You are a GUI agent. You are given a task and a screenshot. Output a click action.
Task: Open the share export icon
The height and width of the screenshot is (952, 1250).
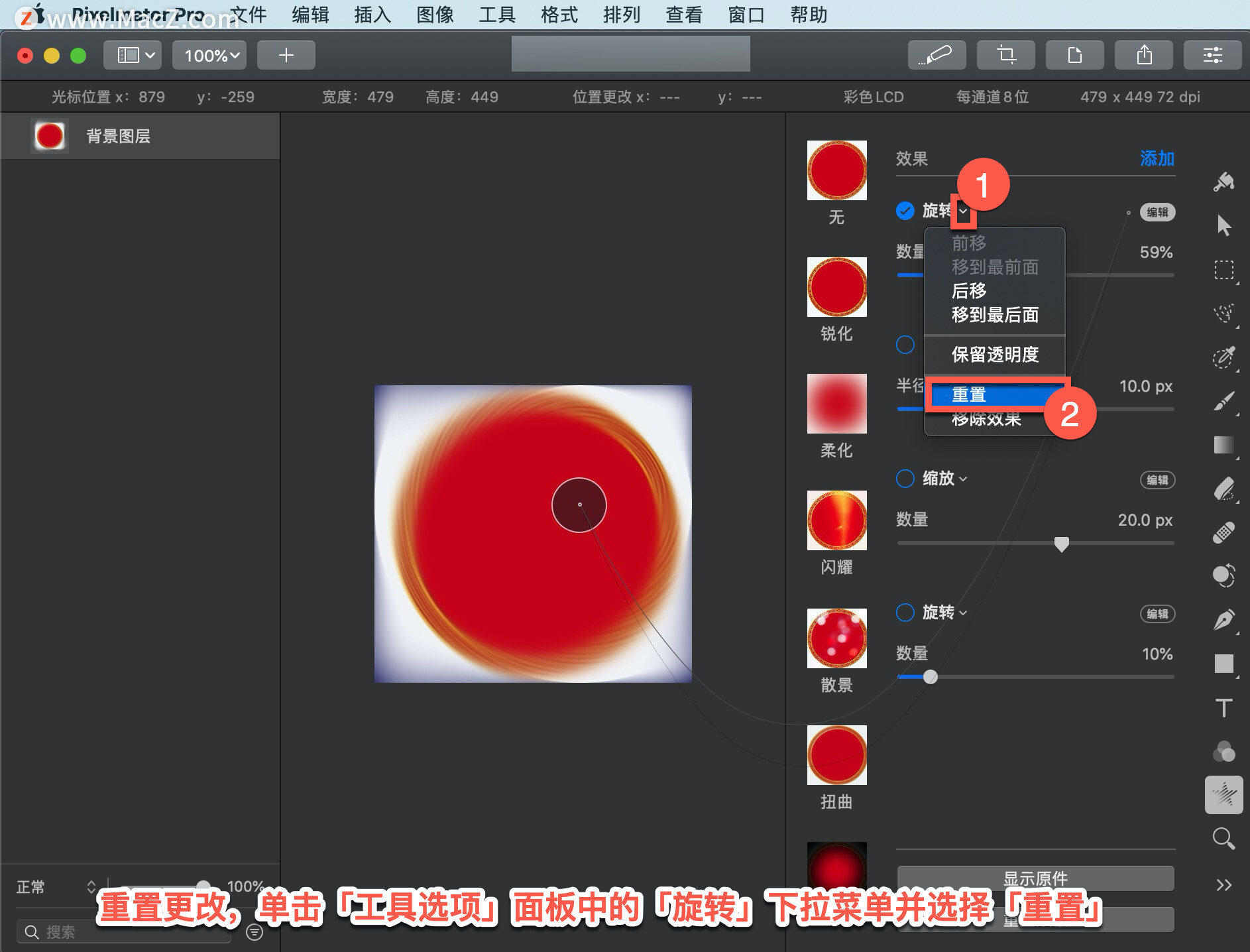[1144, 55]
